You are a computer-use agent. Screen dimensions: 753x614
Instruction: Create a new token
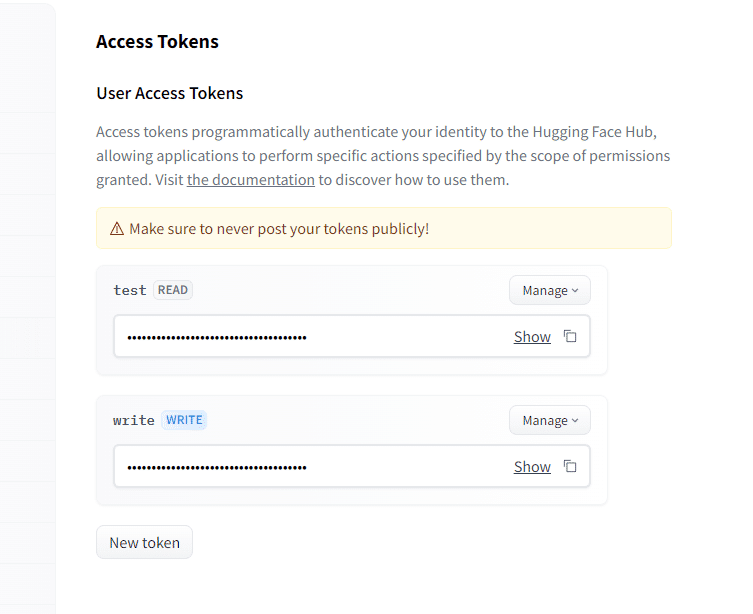coord(144,542)
